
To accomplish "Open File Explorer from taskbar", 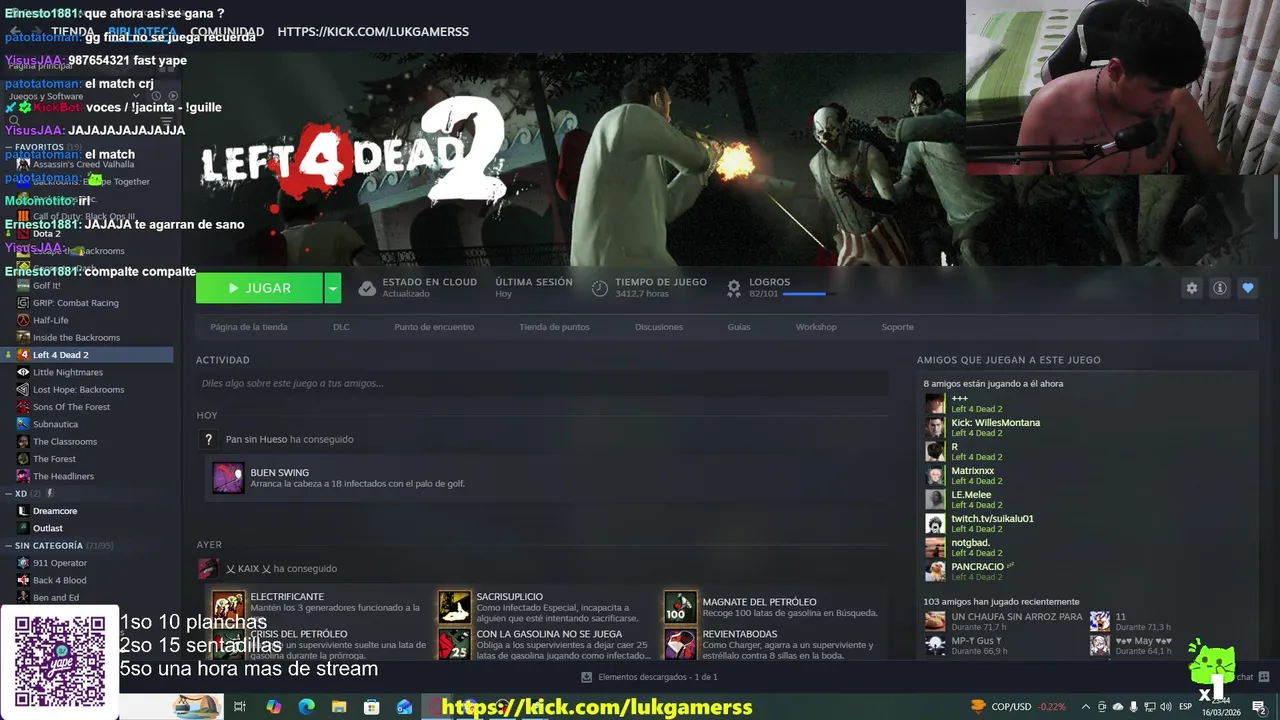I will point(339,707).
